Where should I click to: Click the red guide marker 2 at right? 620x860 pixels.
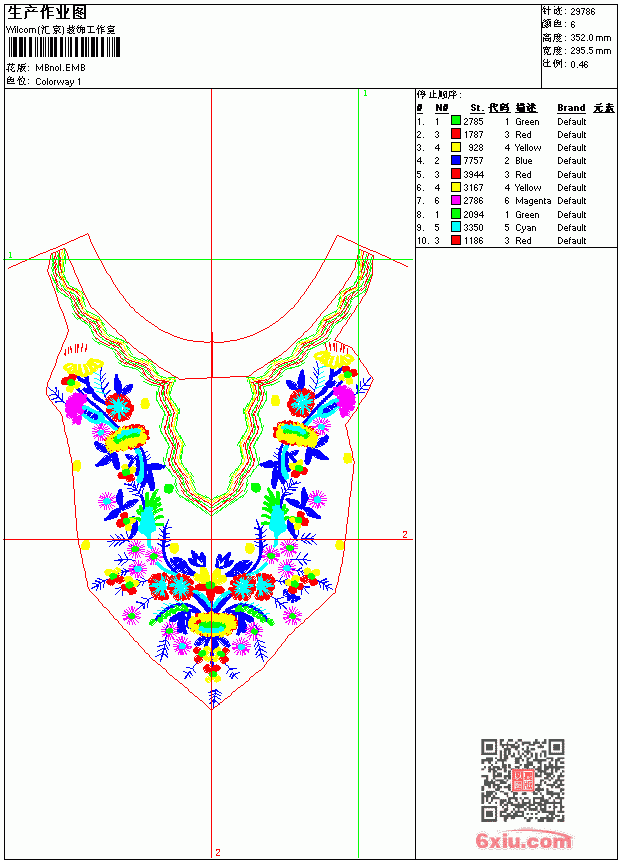point(405,534)
